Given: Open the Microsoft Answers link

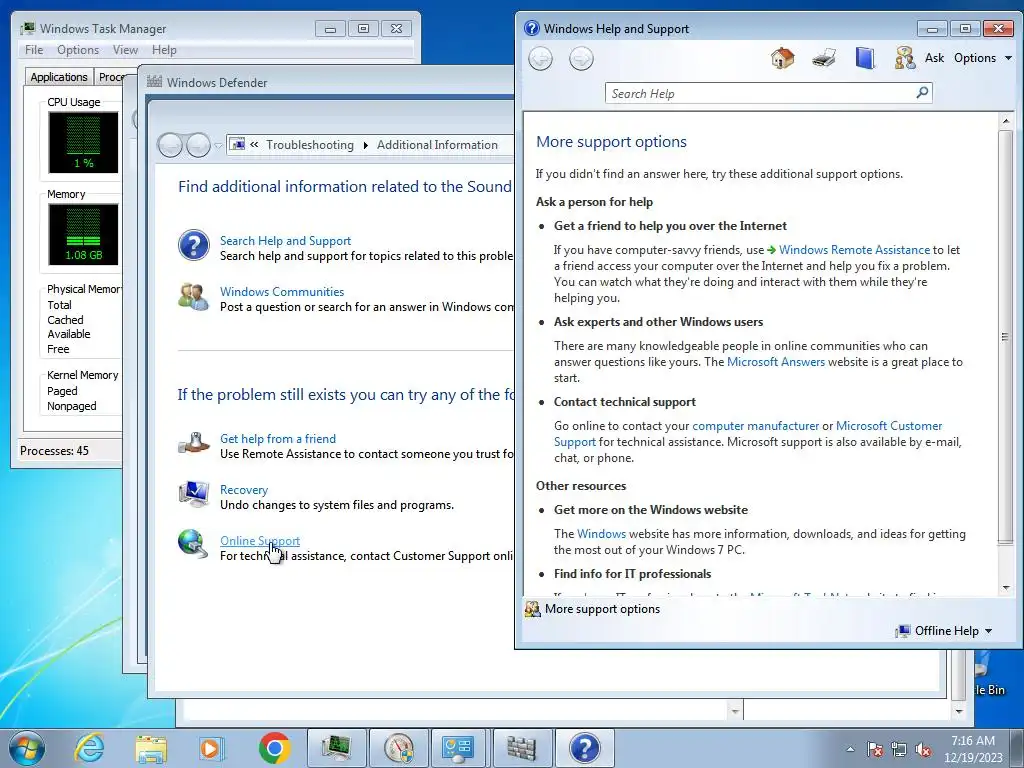Looking at the screenshot, I should point(776,362).
